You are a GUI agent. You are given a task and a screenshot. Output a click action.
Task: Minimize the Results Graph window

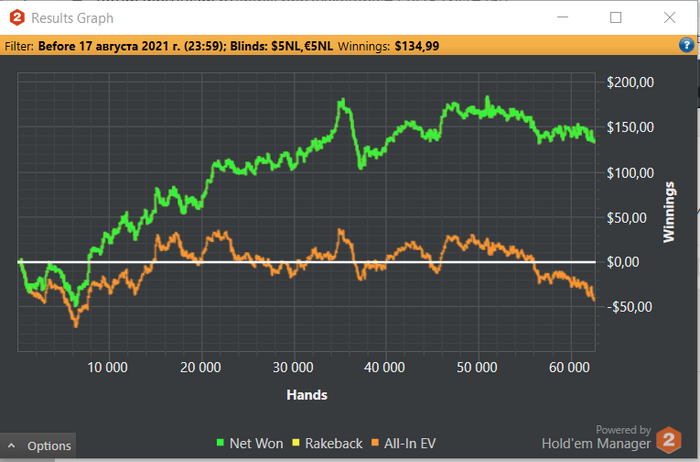tap(562, 17)
